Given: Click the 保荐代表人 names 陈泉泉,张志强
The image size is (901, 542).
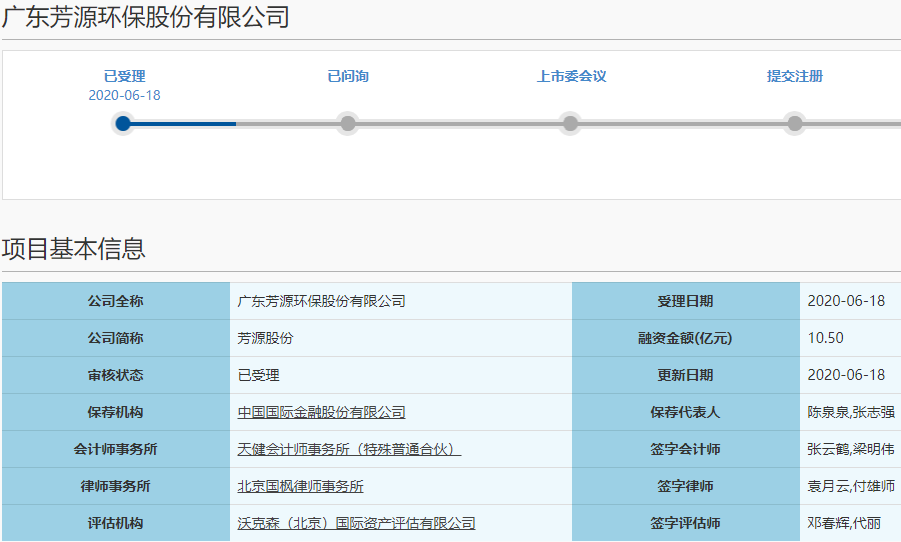Looking at the screenshot, I should click(x=851, y=412).
